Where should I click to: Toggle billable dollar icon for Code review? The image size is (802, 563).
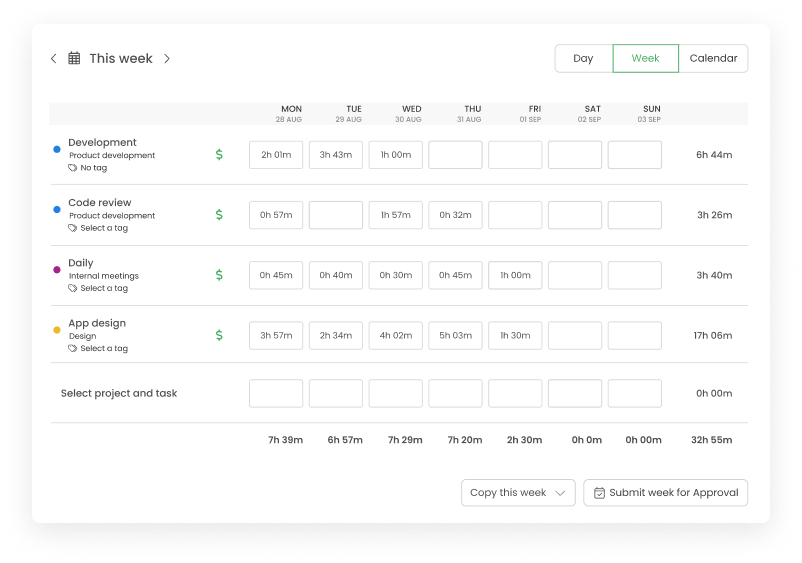tap(219, 215)
